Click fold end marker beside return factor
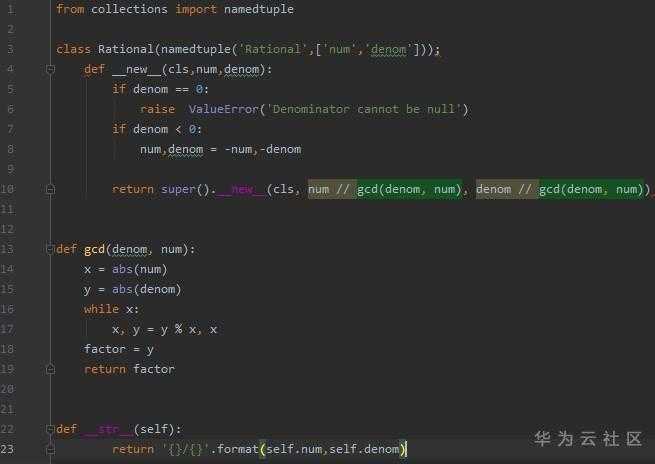 click(50, 369)
